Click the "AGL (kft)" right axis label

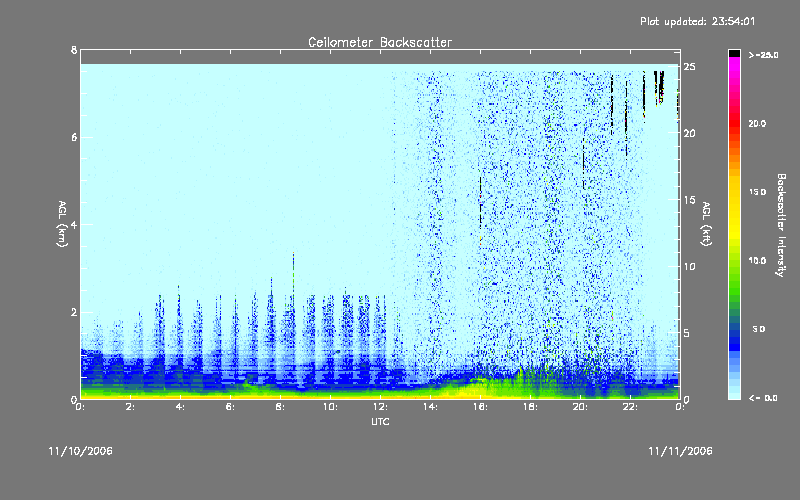[x=706, y=224]
